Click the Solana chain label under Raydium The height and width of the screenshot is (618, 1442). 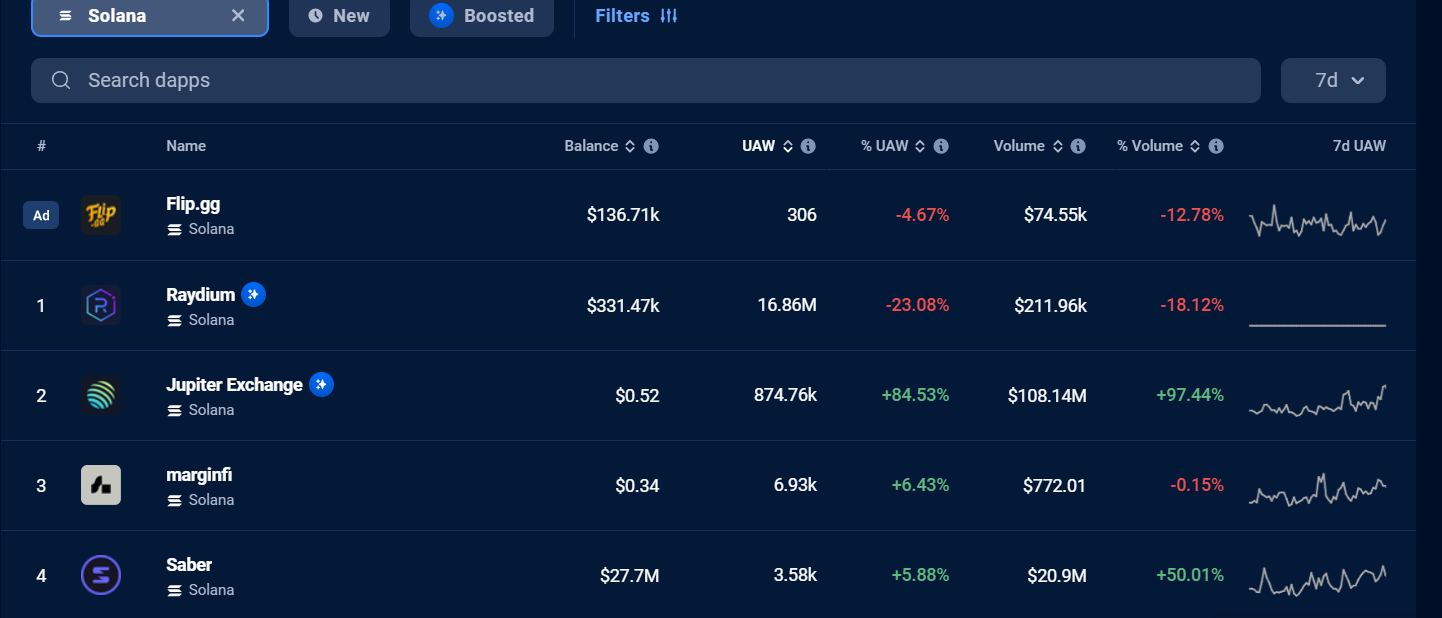click(x=200, y=320)
